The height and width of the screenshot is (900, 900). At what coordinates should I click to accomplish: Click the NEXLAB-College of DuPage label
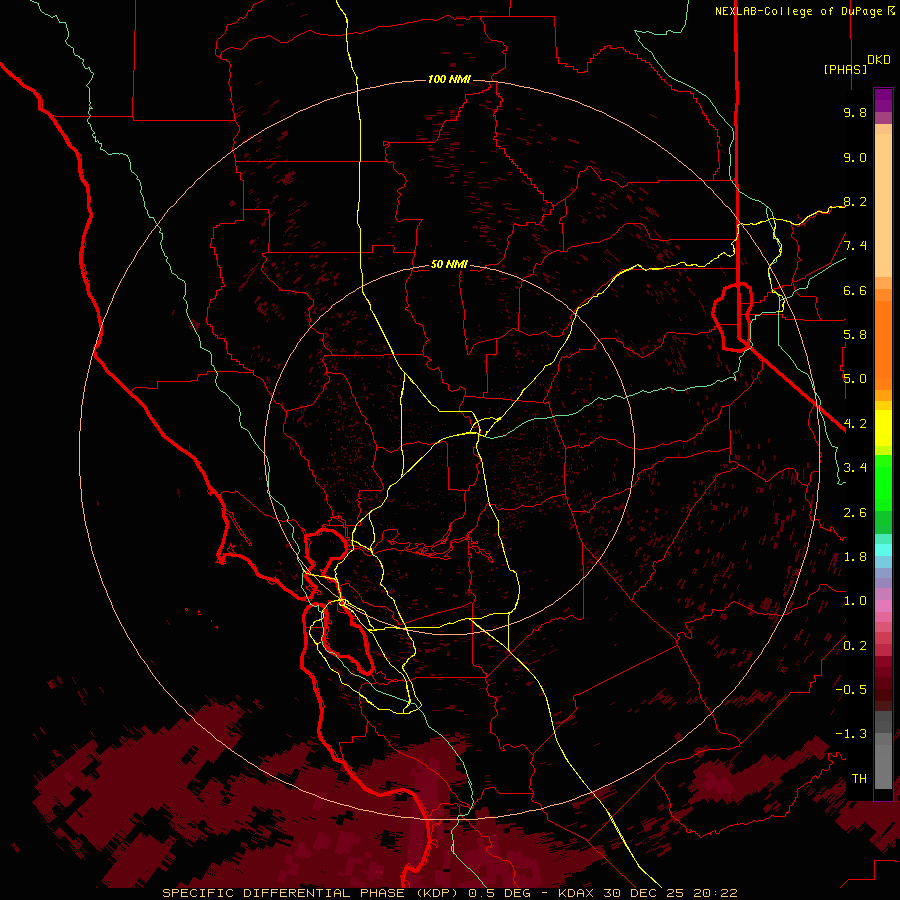800,11
